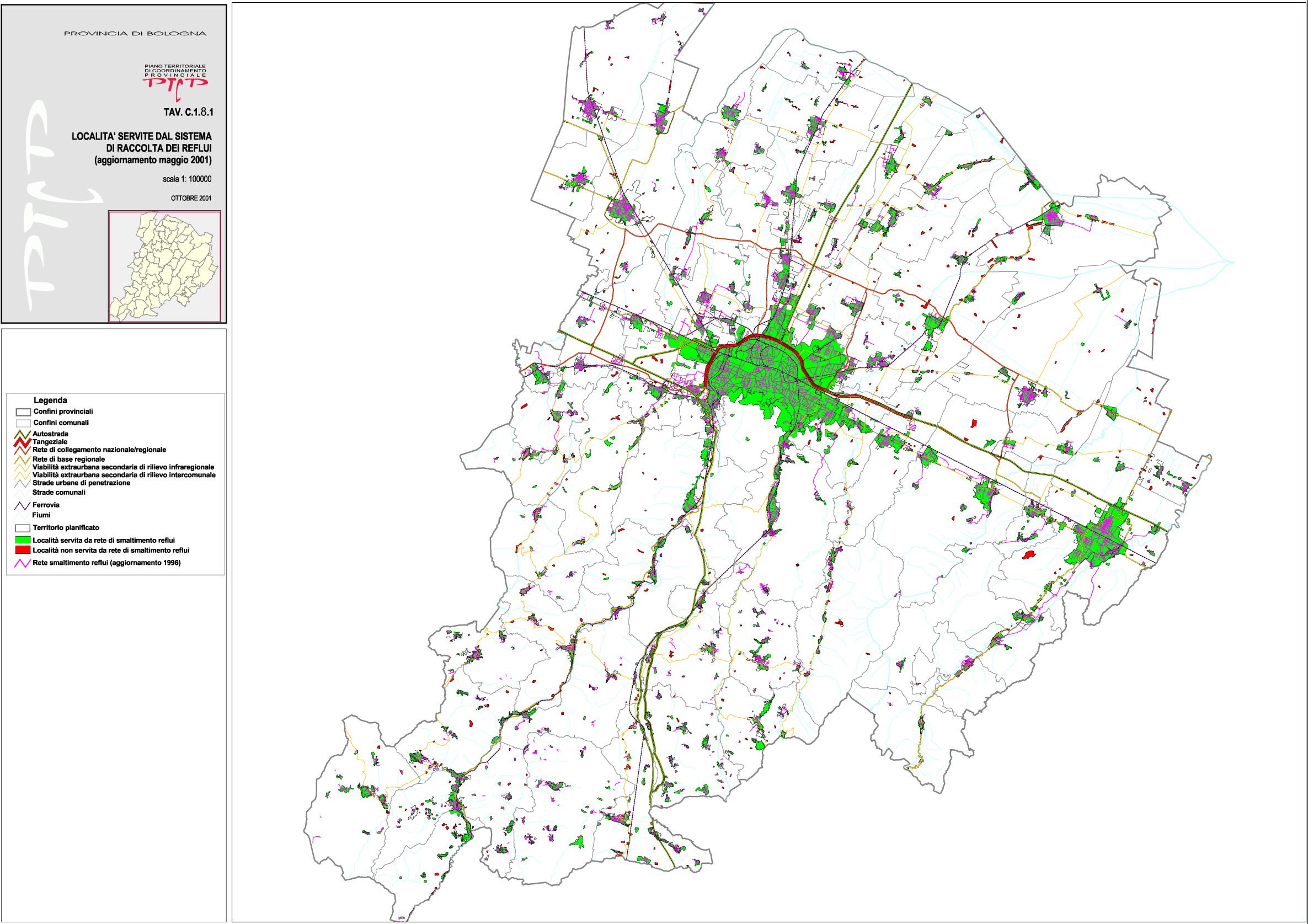Image resolution: width=1308 pixels, height=924 pixels.
Task: Click 'Viabilità extraurbana secondaria di rilievo intercomunale' text
Action: [124, 474]
